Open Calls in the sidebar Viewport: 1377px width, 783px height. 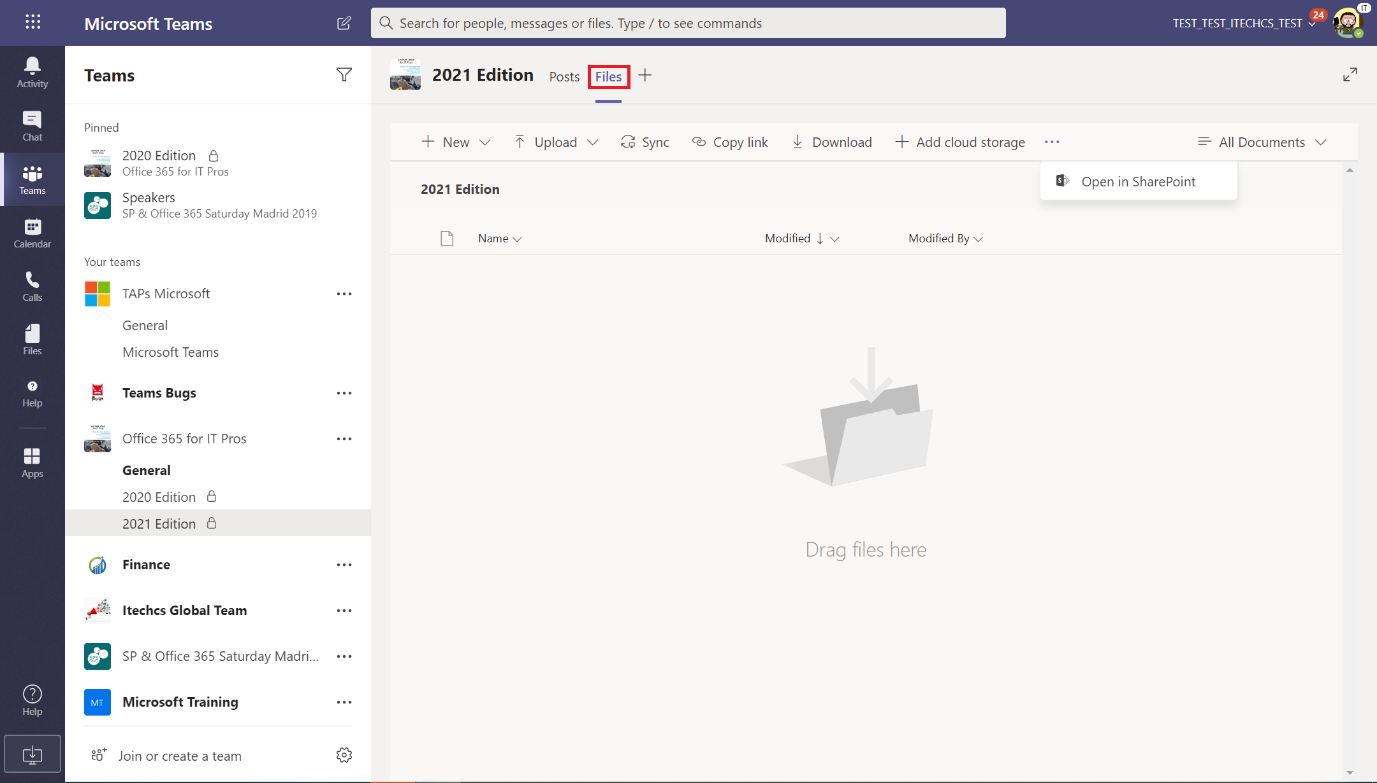[x=32, y=286]
